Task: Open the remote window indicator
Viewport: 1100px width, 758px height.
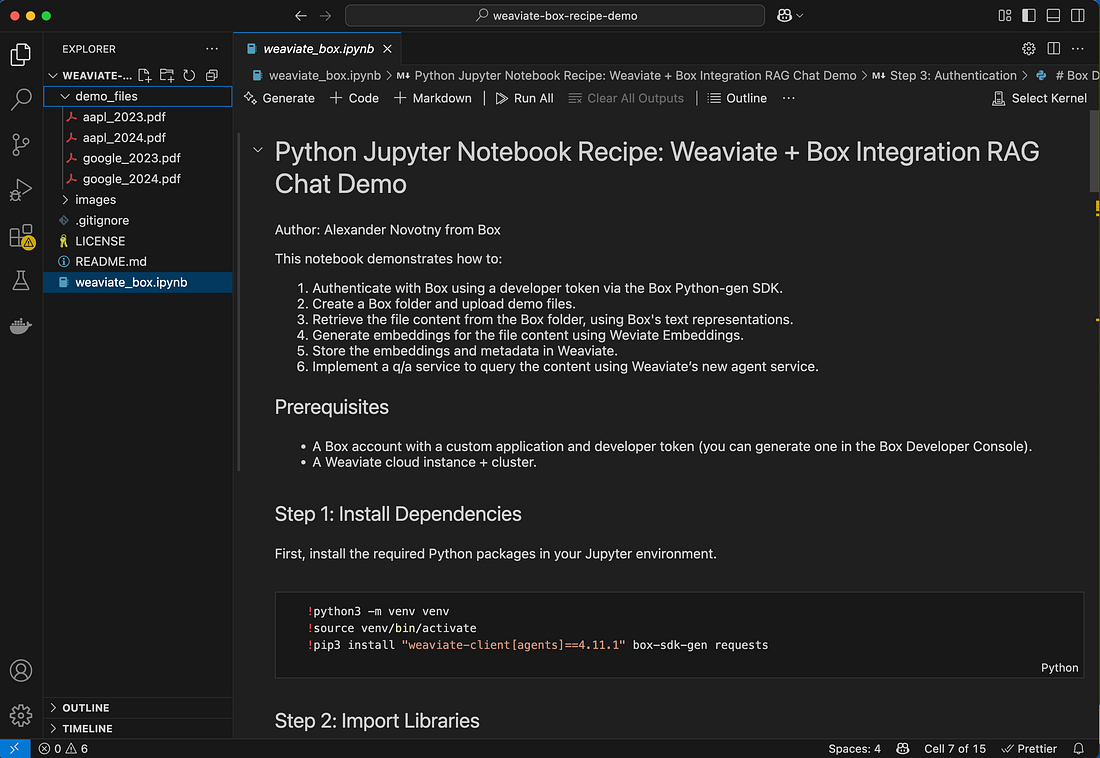Action: pyautogui.click(x=15, y=748)
